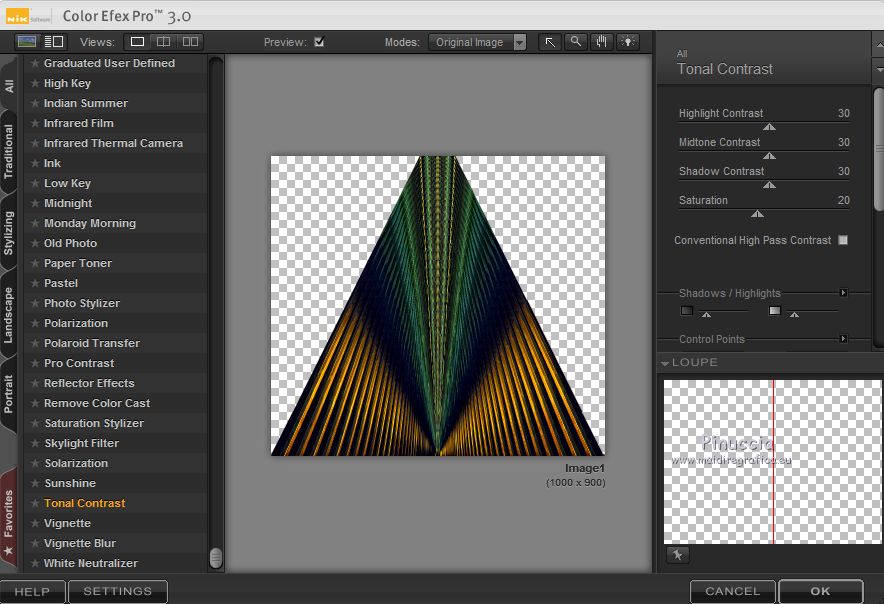Select the Pro Contrast filter

tap(79, 363)
